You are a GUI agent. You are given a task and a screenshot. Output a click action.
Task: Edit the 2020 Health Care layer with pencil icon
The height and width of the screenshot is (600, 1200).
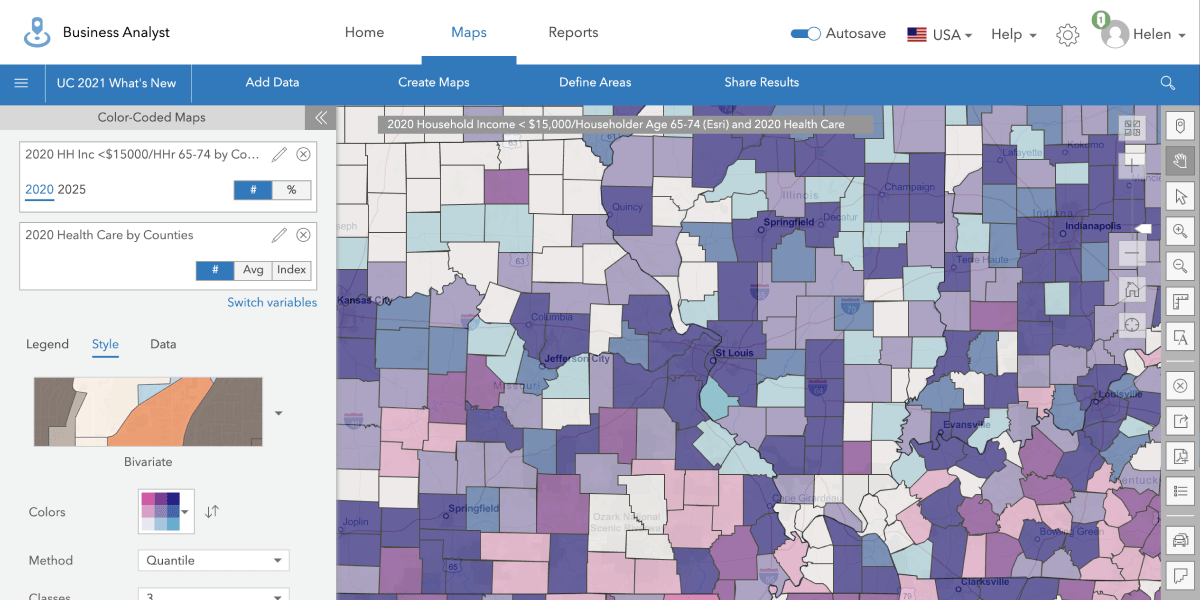pyautogui.click(x=281, y=234)
